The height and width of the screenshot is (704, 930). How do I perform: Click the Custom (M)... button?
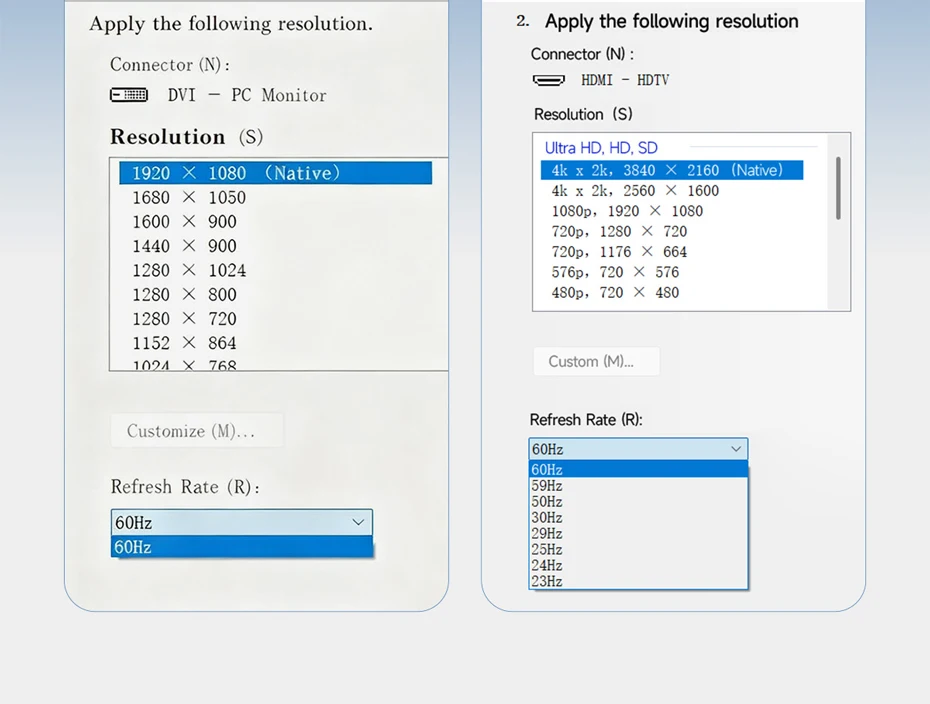point(597,361)
